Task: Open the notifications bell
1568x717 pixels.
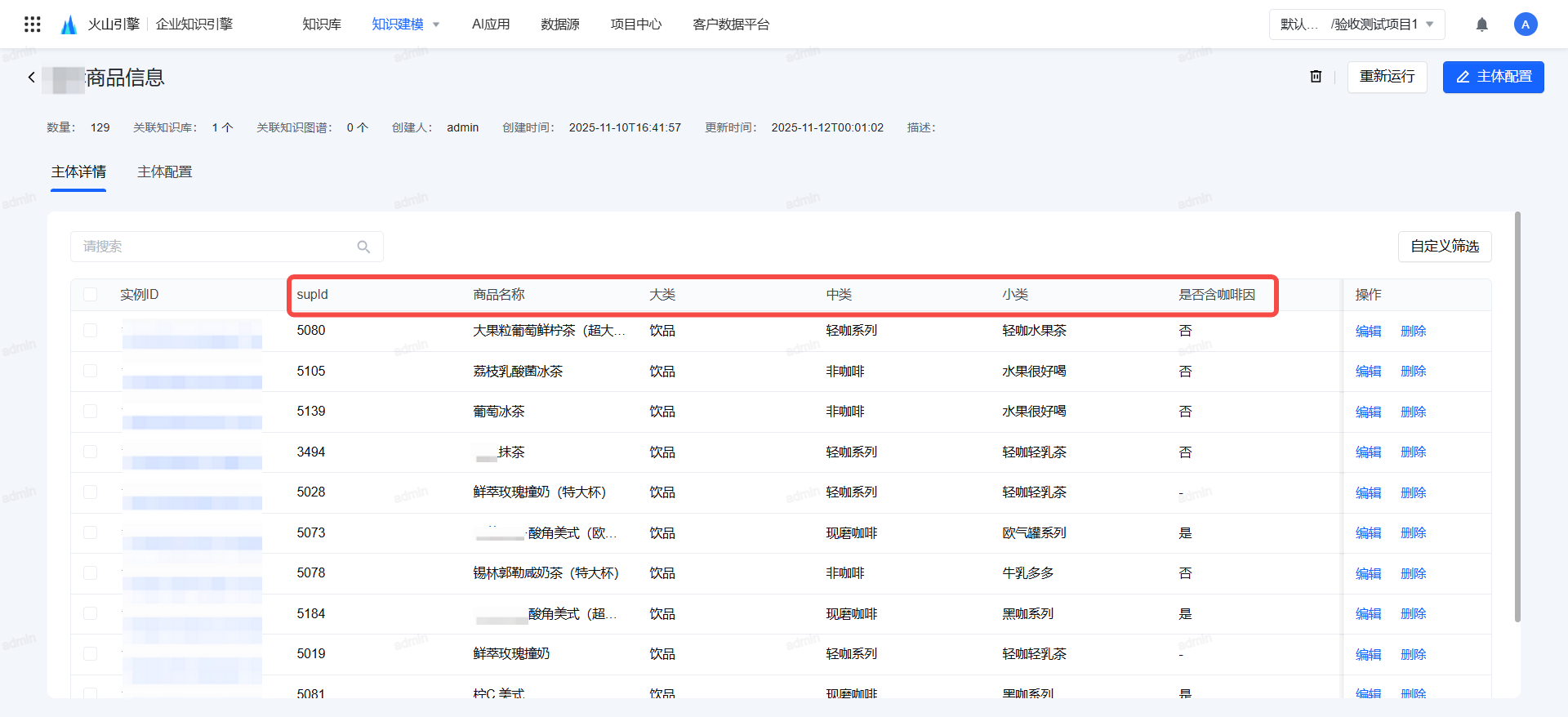Action: [1481, 24]
